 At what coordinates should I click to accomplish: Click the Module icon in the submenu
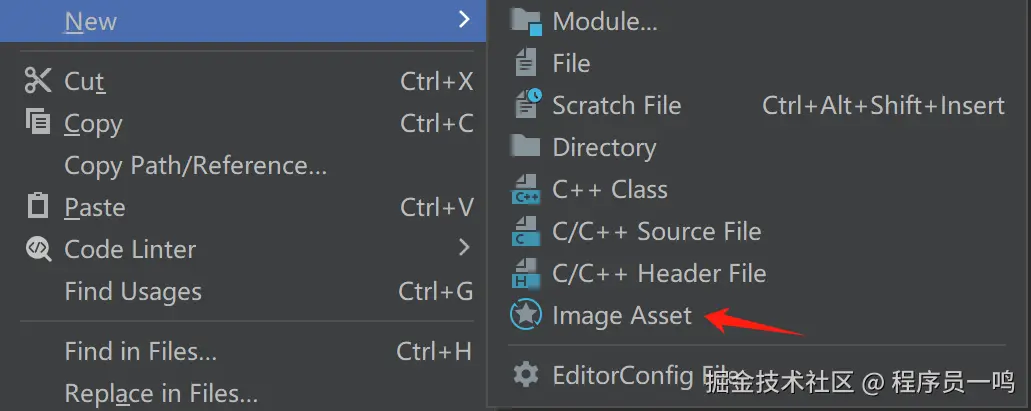526,21
